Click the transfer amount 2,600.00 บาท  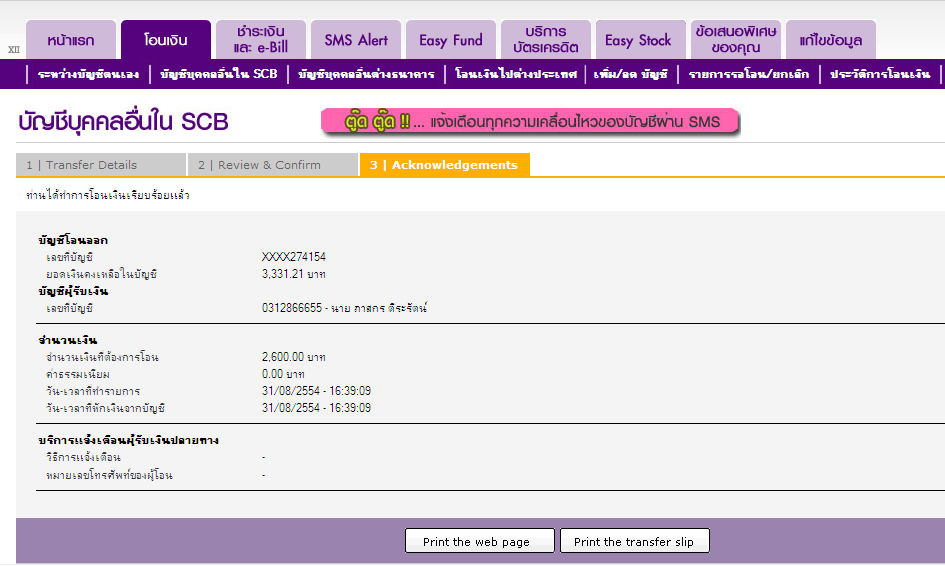pos(294,357)
